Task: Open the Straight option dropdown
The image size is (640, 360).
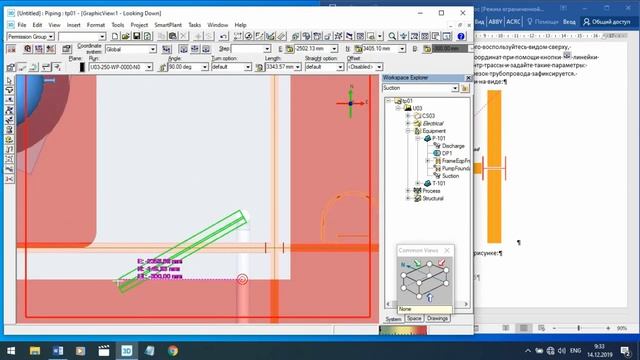Action: [x=340, y=67]
